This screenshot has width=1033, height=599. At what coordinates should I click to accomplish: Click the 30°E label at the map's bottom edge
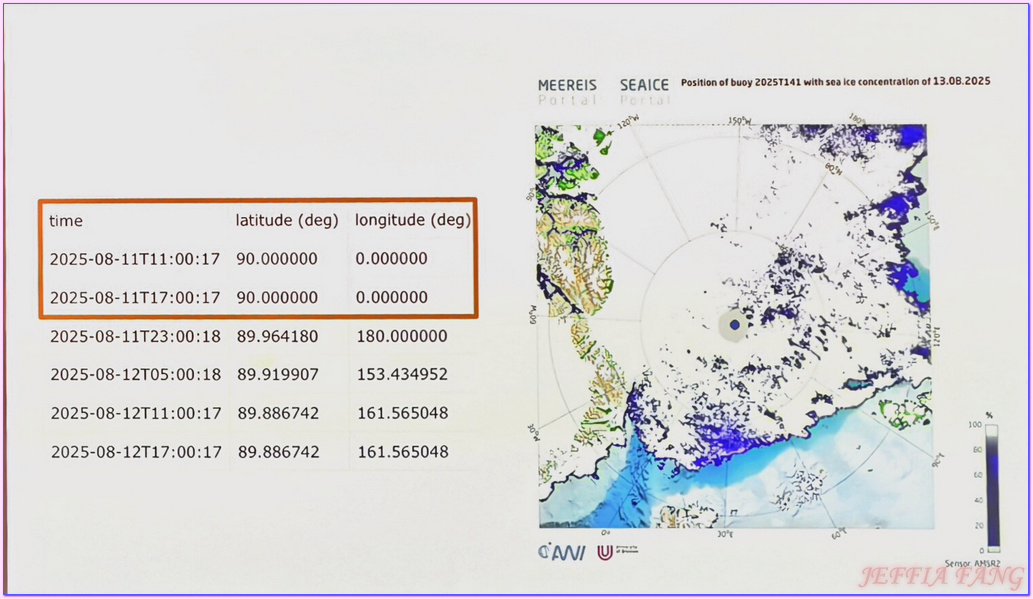point(725,533)
